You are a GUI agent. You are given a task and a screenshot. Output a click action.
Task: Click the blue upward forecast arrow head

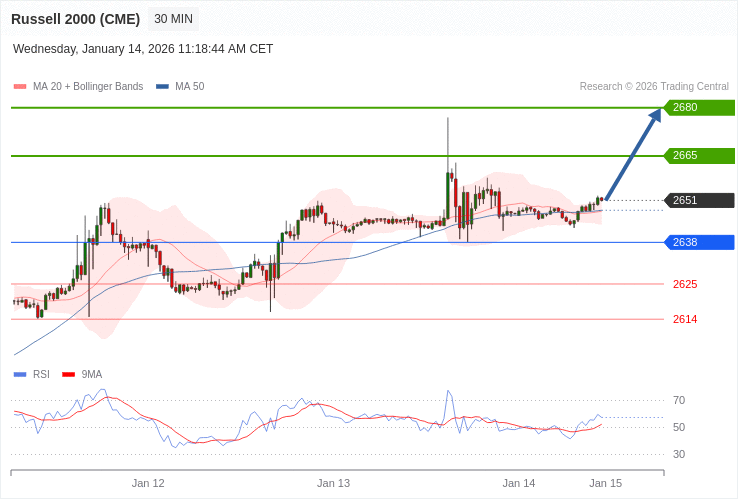656,116
